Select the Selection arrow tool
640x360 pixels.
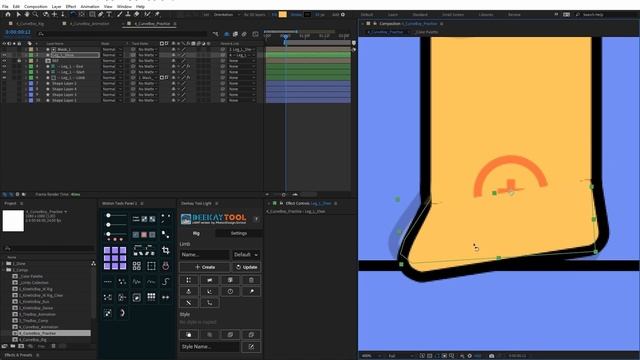[18, 14]
